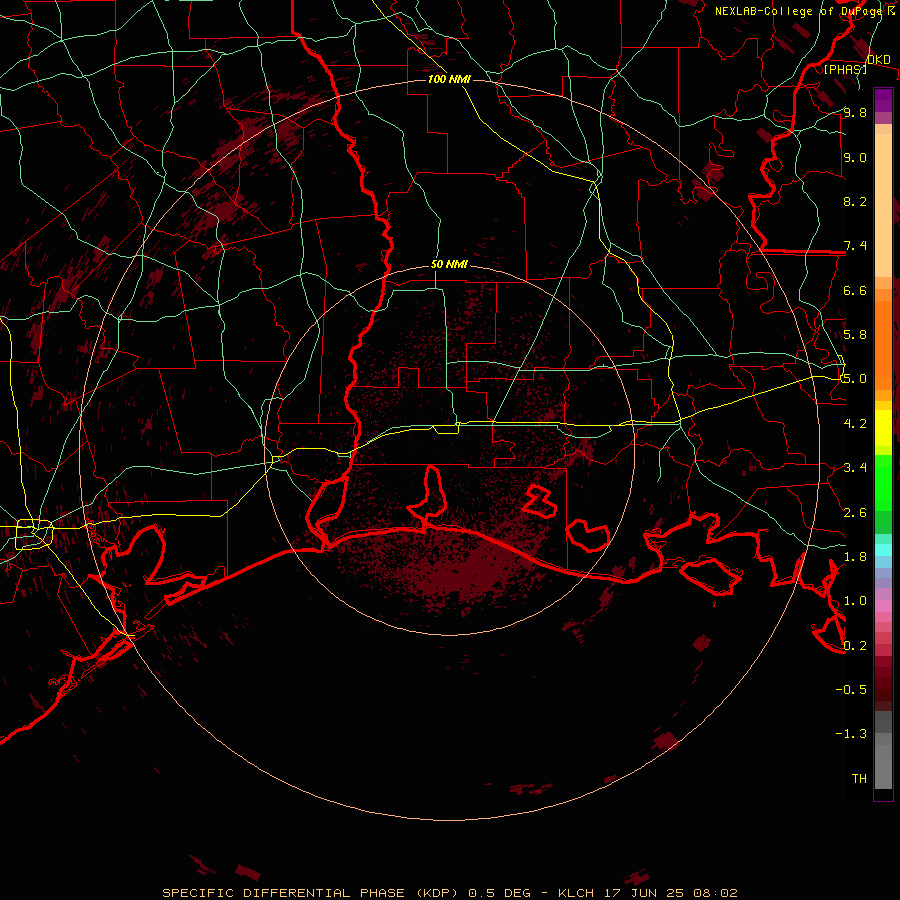The width and height of the screenshot is (900, 900).
Task: Pick the purple top band of the color scale
Action: pyautogui.click(x=883, y=100)
